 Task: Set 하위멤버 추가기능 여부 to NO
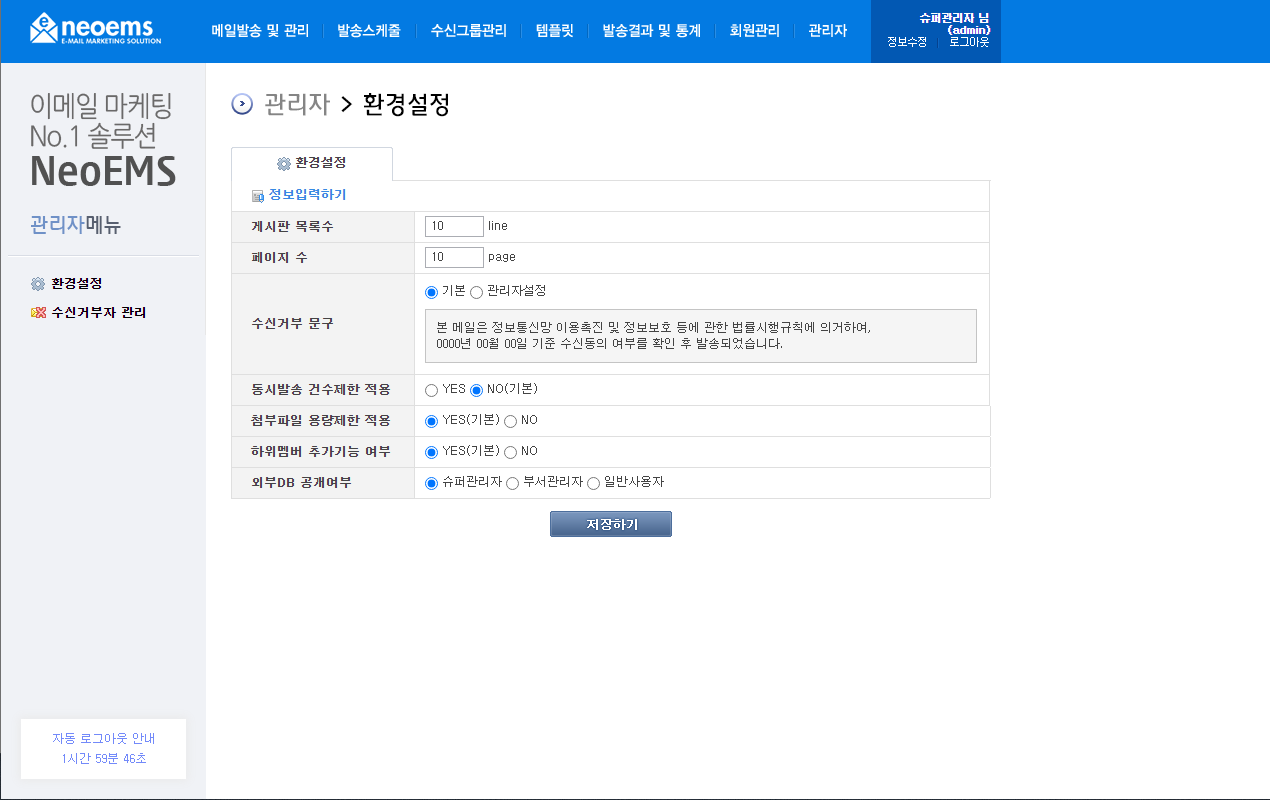[x=510, y=452]
